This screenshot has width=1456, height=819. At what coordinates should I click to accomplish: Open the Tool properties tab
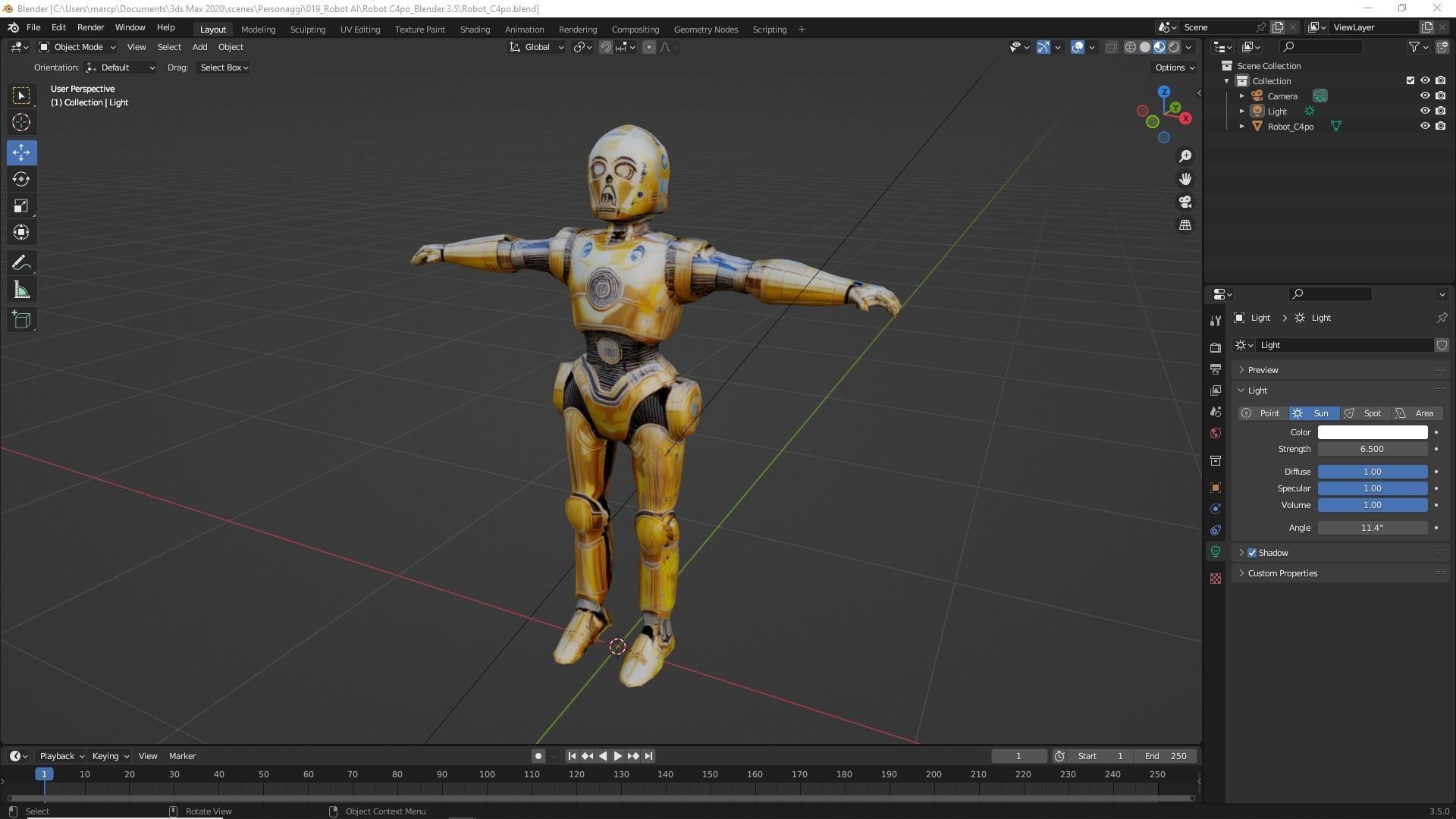[x=1216, y=321]
